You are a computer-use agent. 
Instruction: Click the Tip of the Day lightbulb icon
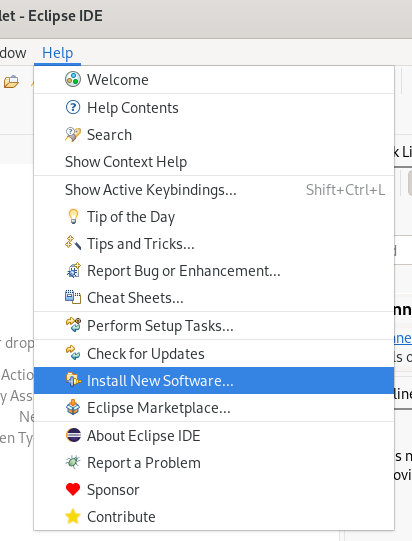73,217
